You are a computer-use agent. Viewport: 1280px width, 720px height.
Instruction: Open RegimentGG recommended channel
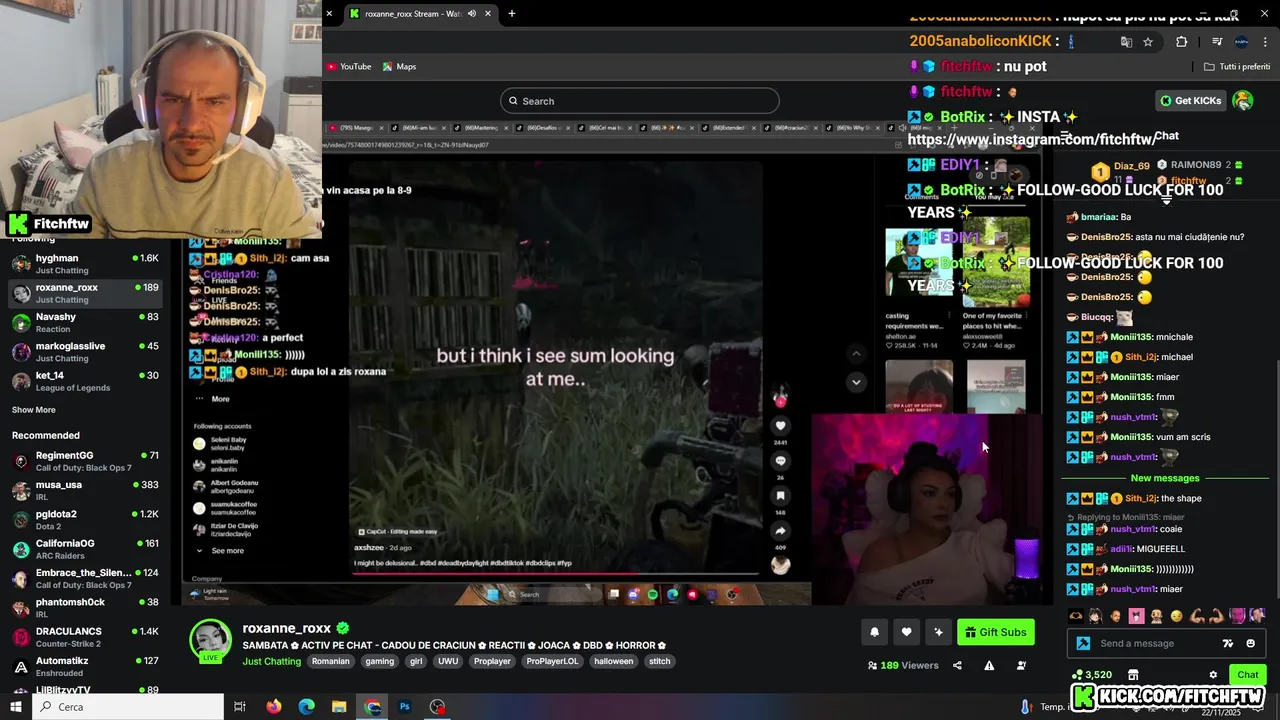click(x=85, y=461)
